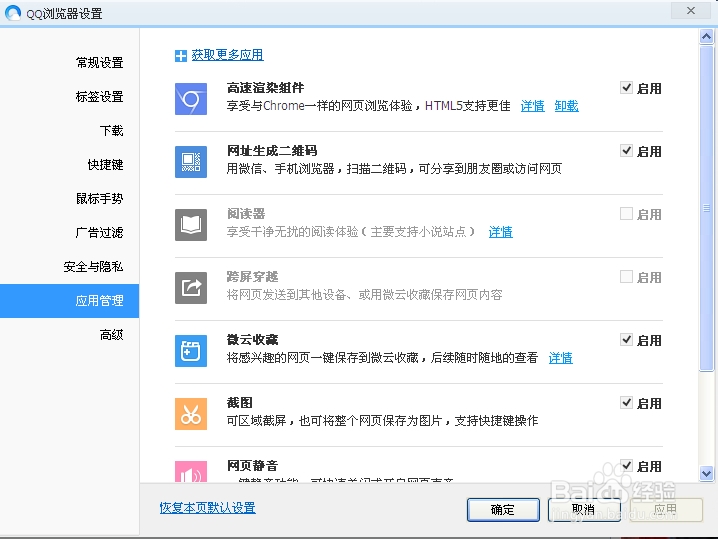Click the 截图 title text

click(x=239, y=403)
